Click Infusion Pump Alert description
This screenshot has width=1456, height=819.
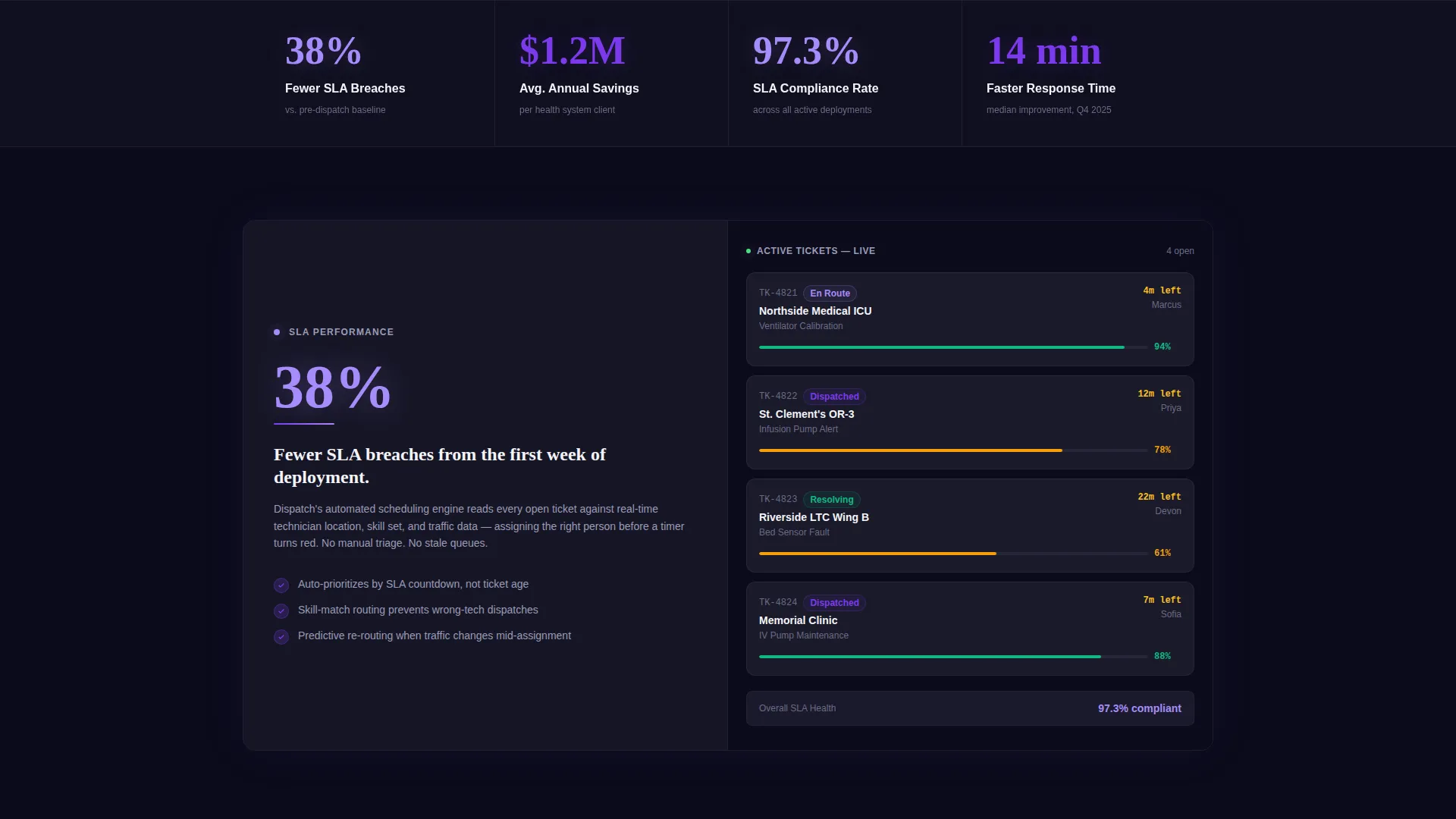[x=799, y=429]
